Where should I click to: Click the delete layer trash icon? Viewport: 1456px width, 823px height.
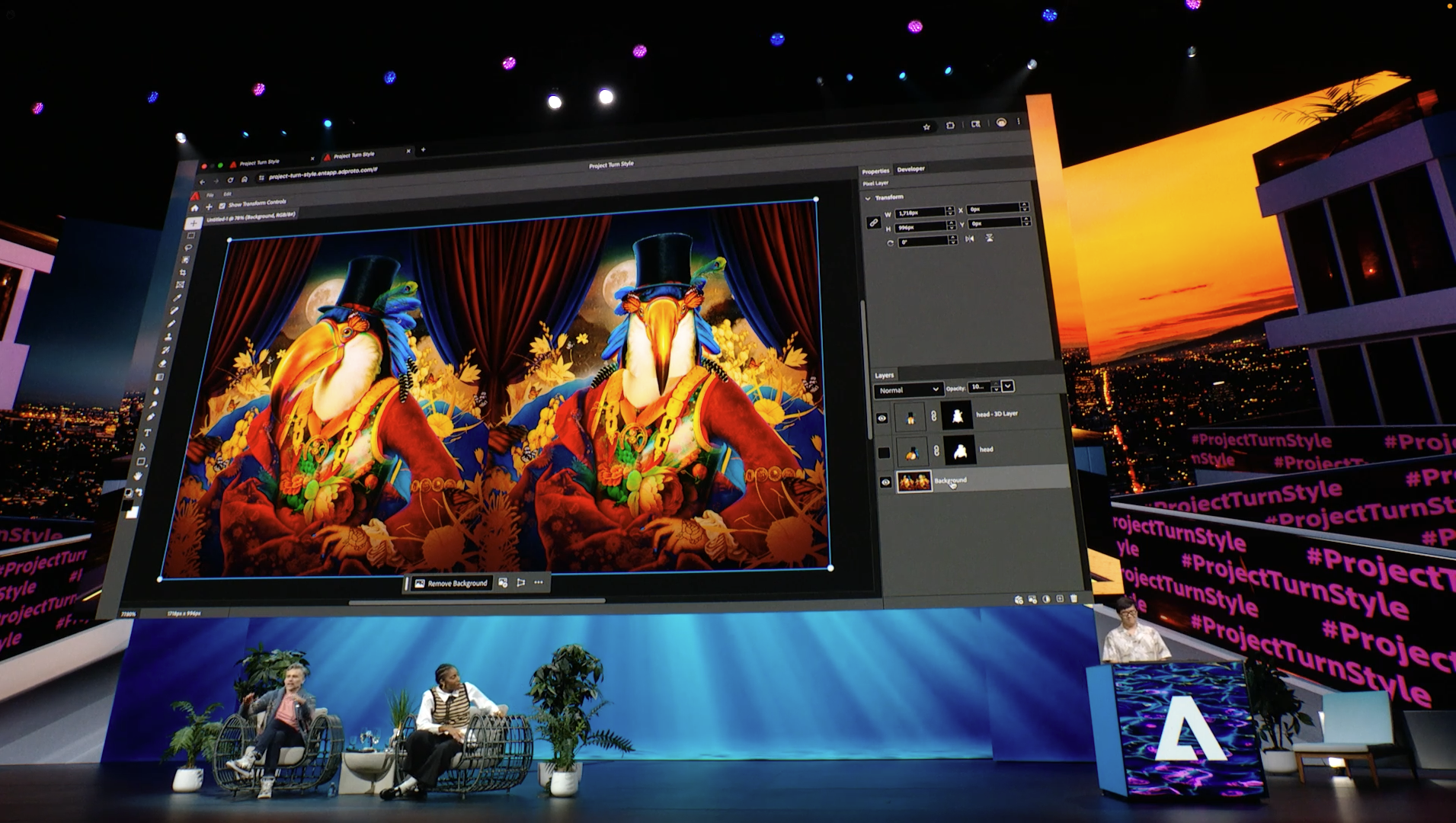click(x=1074, y=599)
